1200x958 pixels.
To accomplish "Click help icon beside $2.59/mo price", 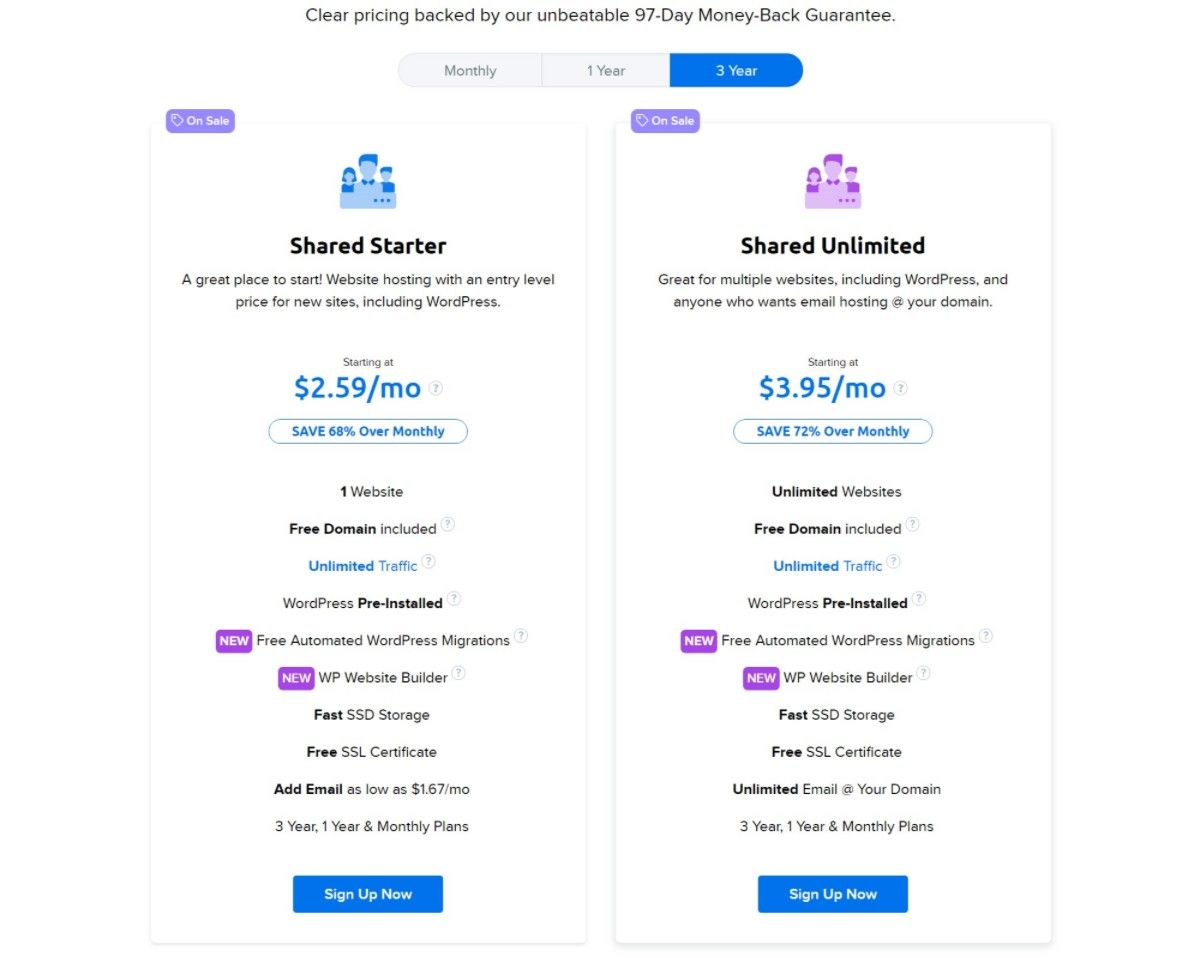I will pyautogui.click(x=436, y=388).
